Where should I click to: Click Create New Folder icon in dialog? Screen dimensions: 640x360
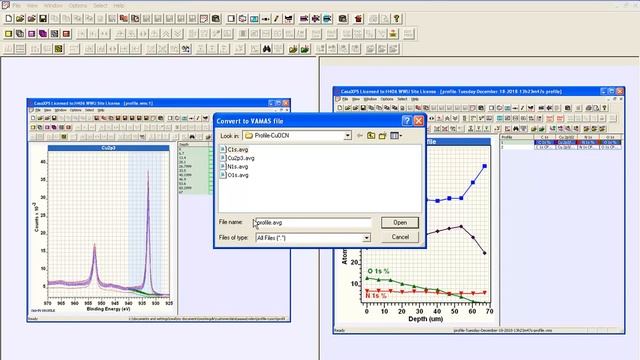click(x=382, y=136)
